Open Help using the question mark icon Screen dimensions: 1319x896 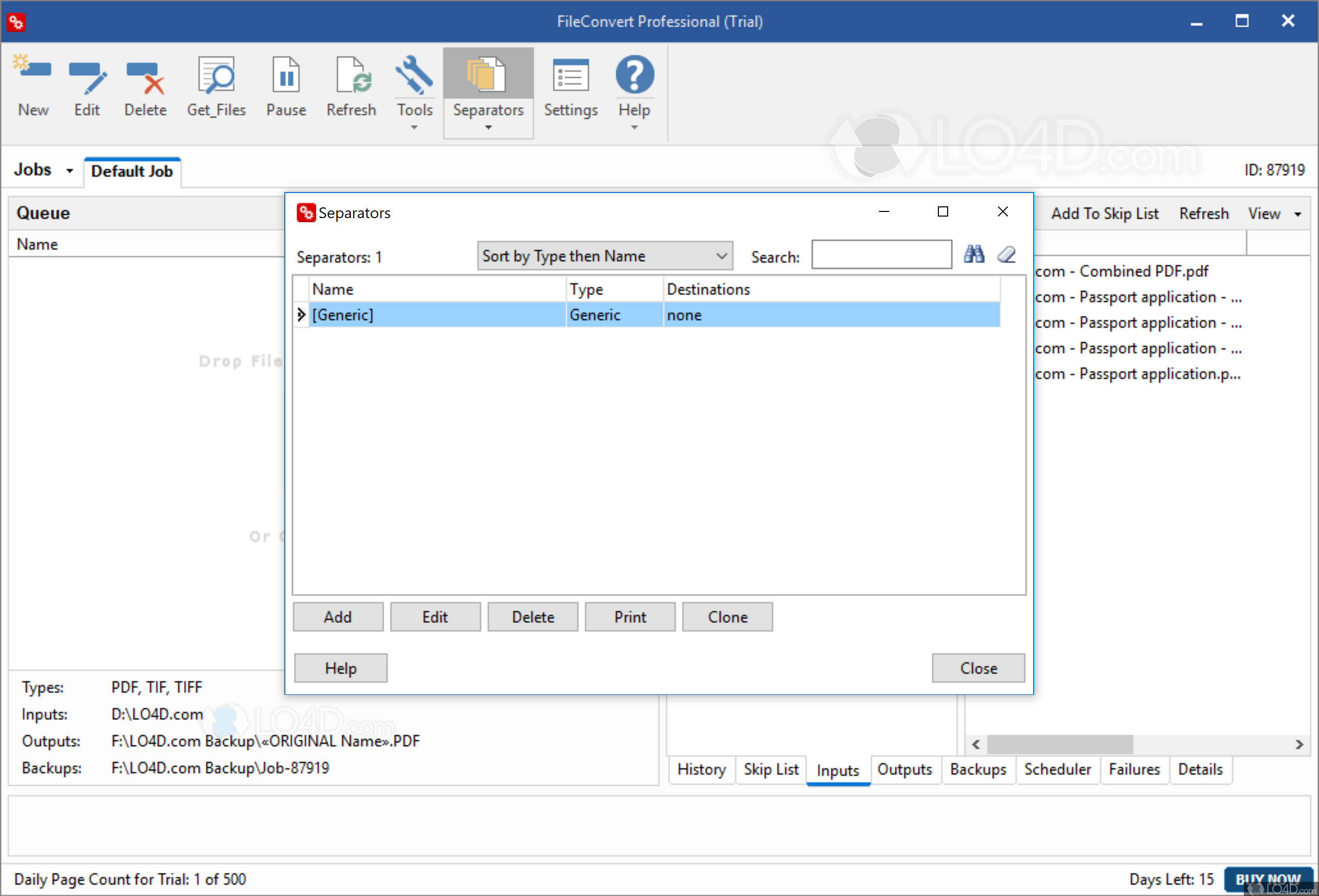634,74
